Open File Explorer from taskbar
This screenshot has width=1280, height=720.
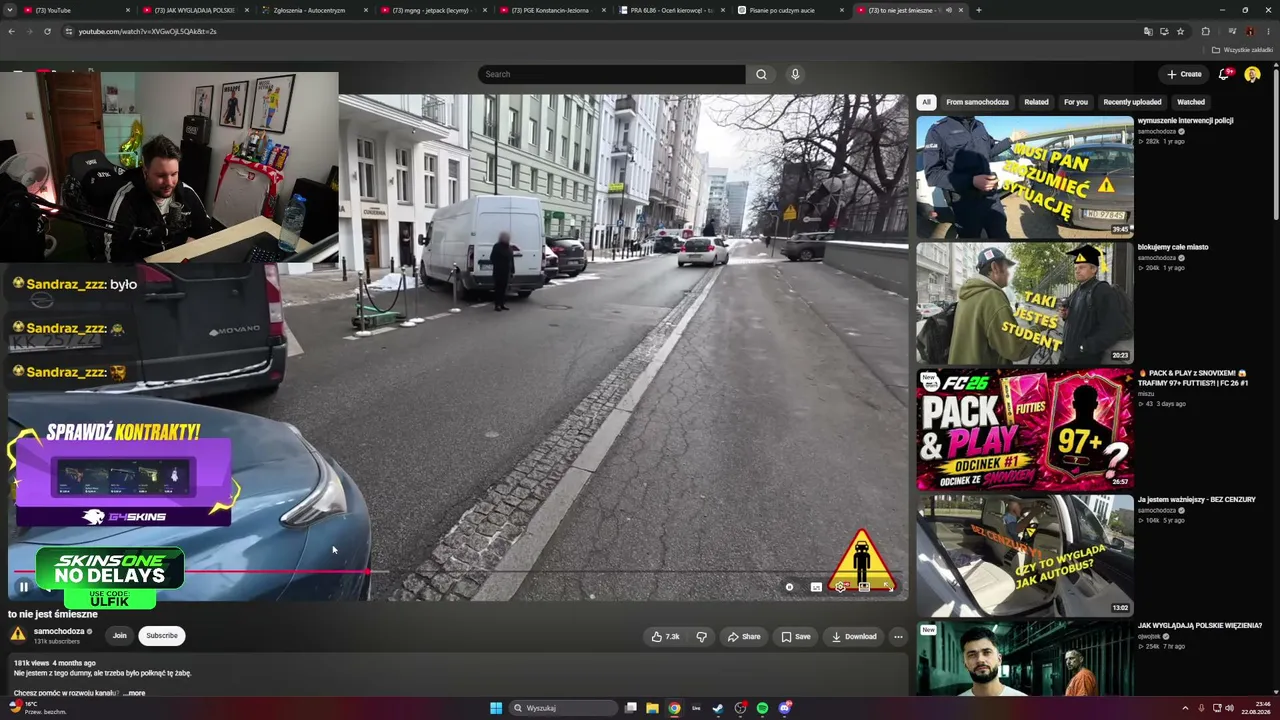click(x=652, y=708)
